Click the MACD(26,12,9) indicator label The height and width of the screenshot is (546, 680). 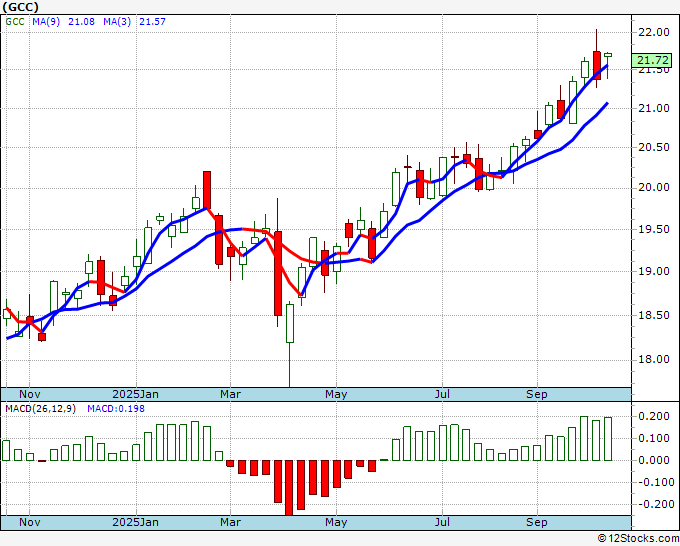(40, 409)
